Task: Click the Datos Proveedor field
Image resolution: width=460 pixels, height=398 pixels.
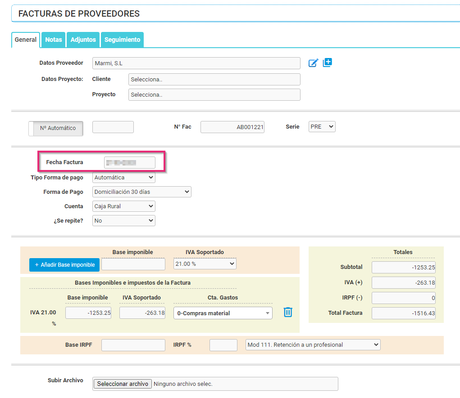Action: pyautogui.click(x=196, y=63)
